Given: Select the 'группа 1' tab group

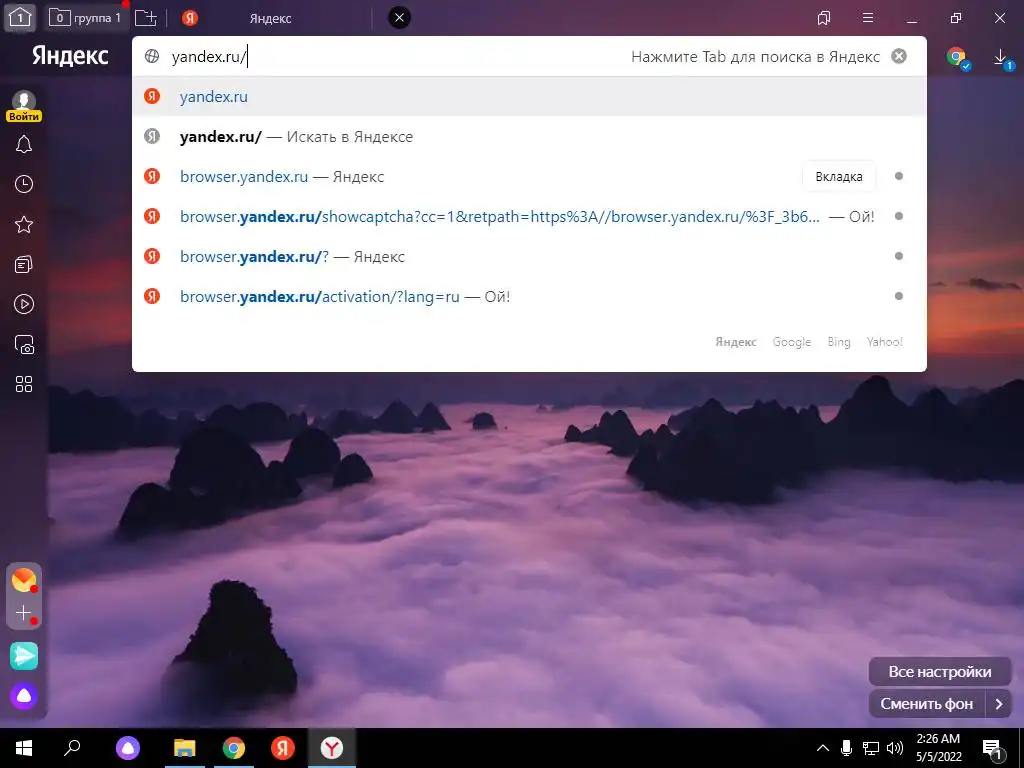Looking at the screenshot, I should pos(88,18).
